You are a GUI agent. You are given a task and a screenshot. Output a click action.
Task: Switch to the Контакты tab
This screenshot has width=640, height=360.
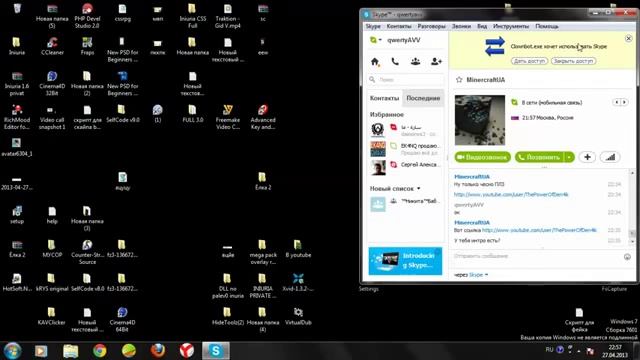click(384, 98)
